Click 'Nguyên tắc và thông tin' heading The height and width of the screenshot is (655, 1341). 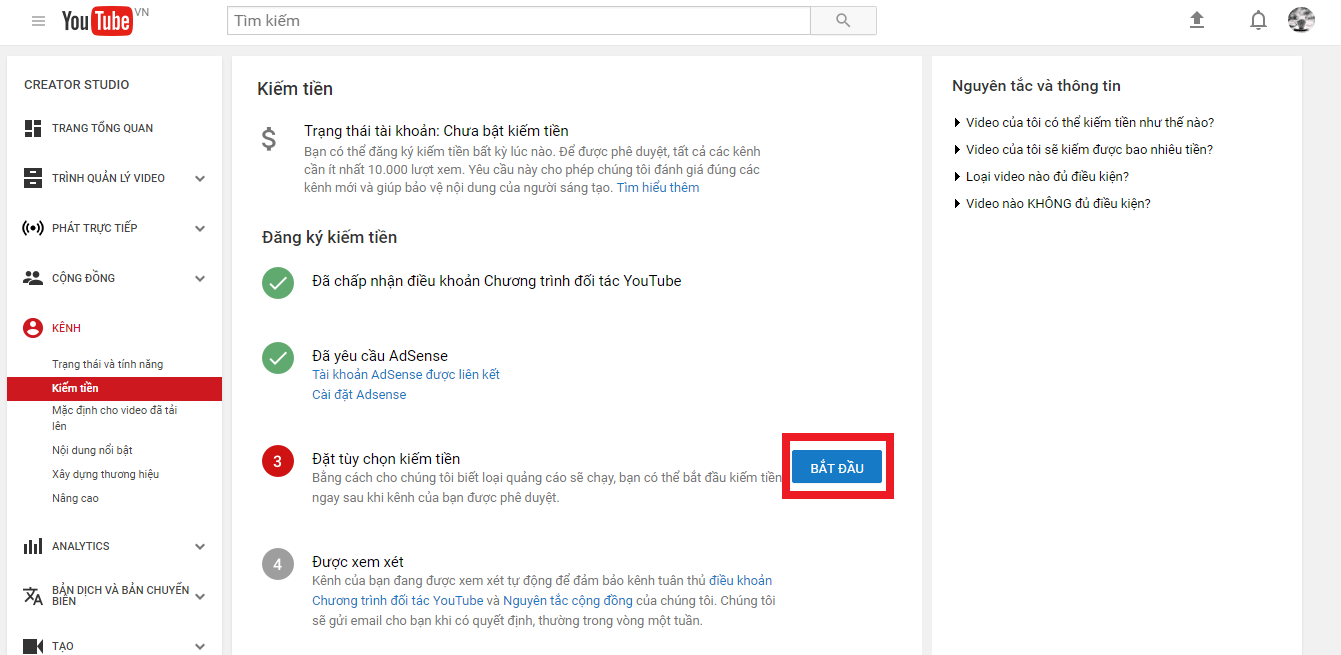point(1036,86)
